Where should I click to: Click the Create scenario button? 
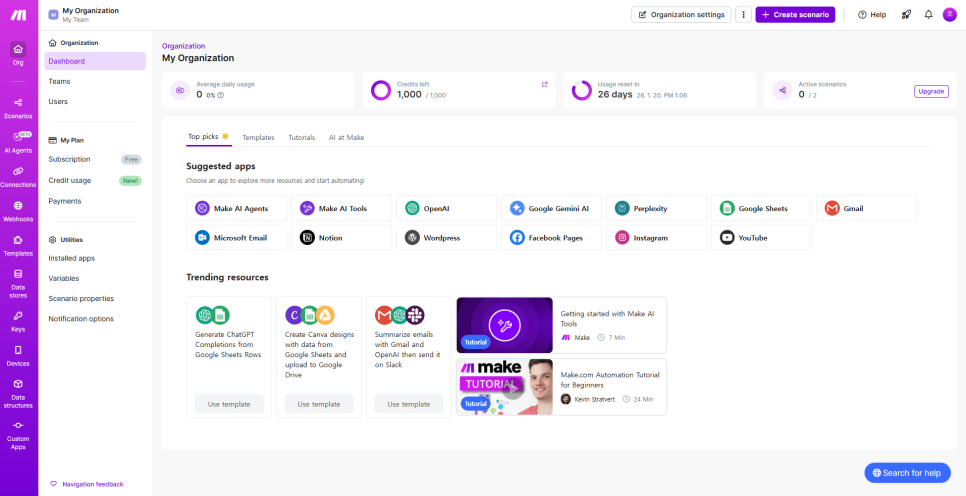point(795,15)
